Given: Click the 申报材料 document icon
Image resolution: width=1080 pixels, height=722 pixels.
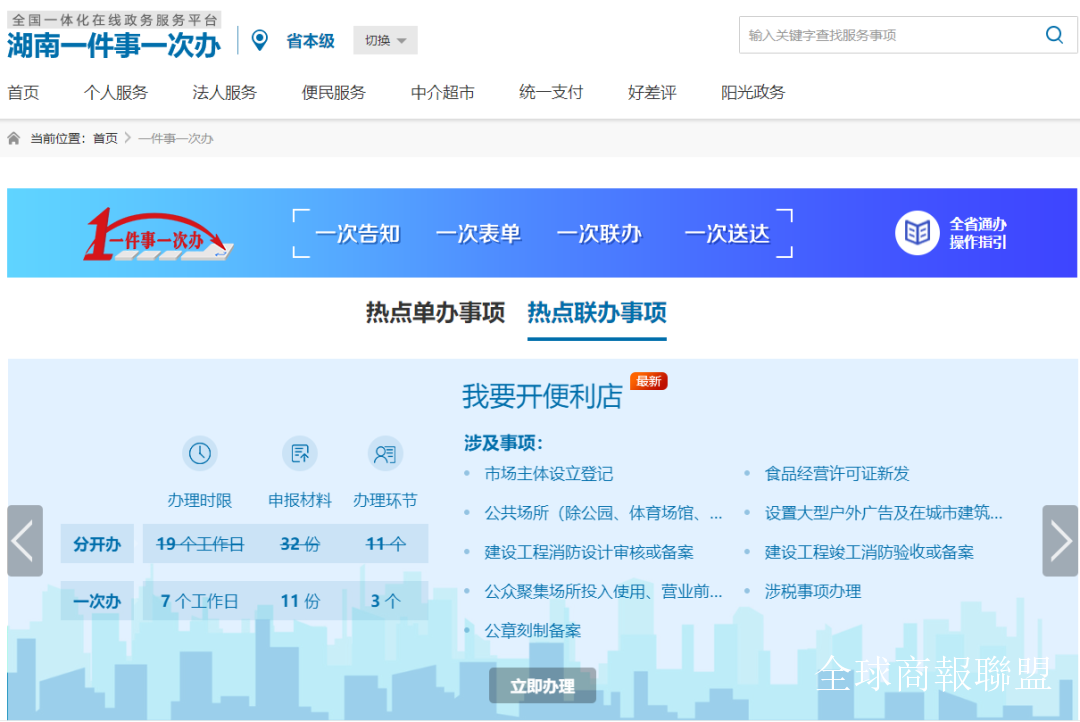Looking at the screenshot, I should pos(299,454).
